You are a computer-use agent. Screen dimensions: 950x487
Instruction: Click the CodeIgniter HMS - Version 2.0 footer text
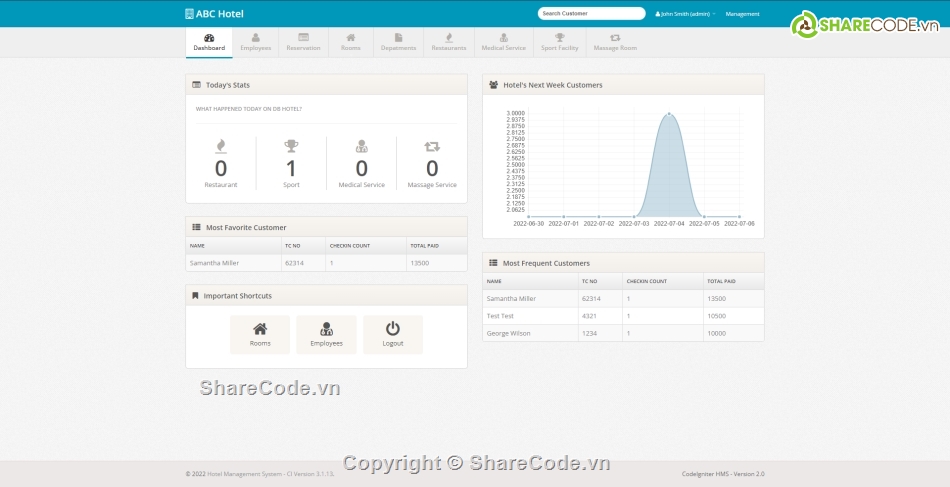[723, 474]
